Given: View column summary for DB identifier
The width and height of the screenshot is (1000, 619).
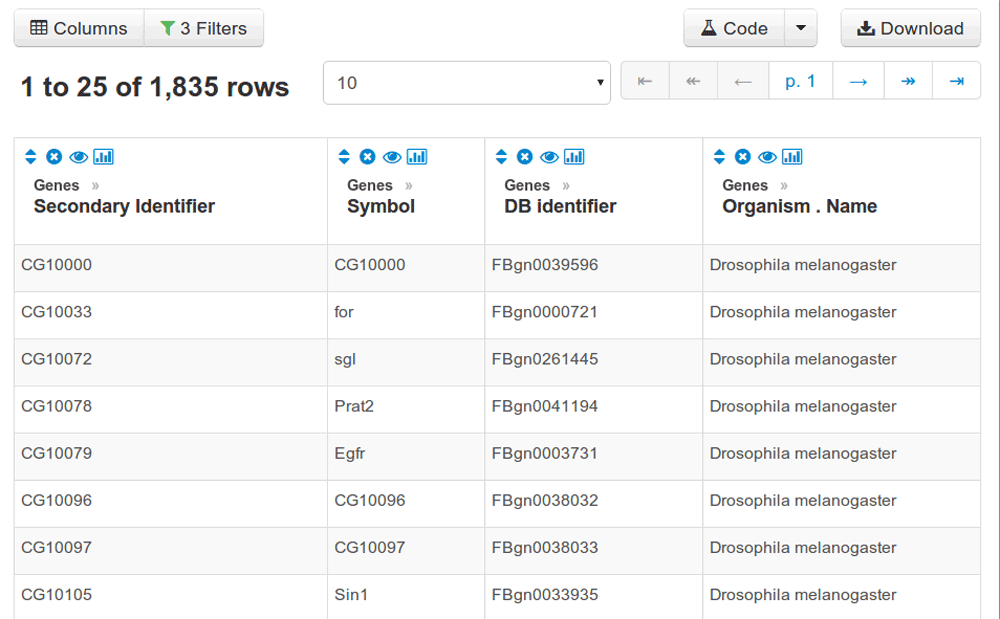Looking at the screenshot, I should [x=574, y=157].
